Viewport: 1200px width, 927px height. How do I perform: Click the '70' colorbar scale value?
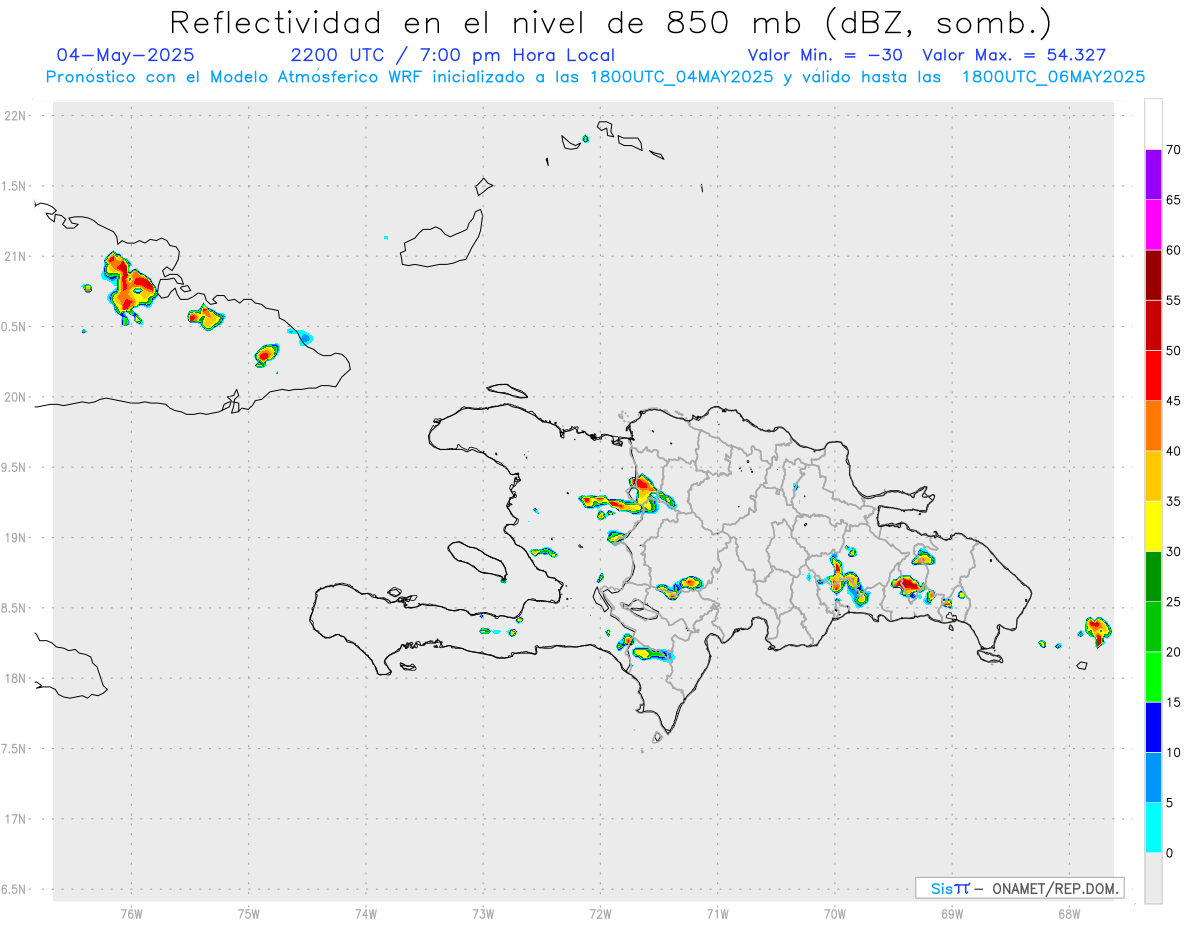[x=1173, y=150]
